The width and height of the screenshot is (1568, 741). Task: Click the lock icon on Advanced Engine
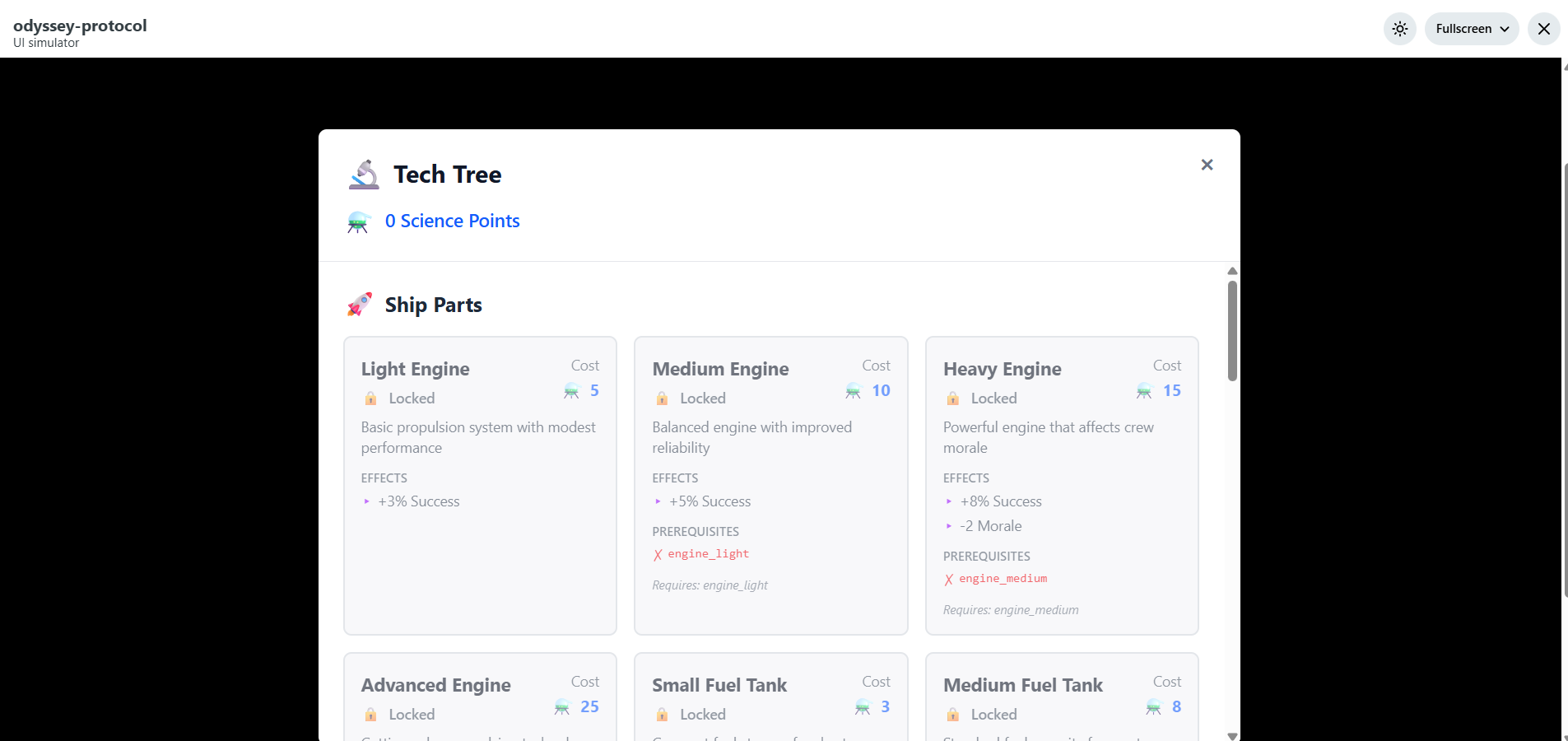click(370, 715)
